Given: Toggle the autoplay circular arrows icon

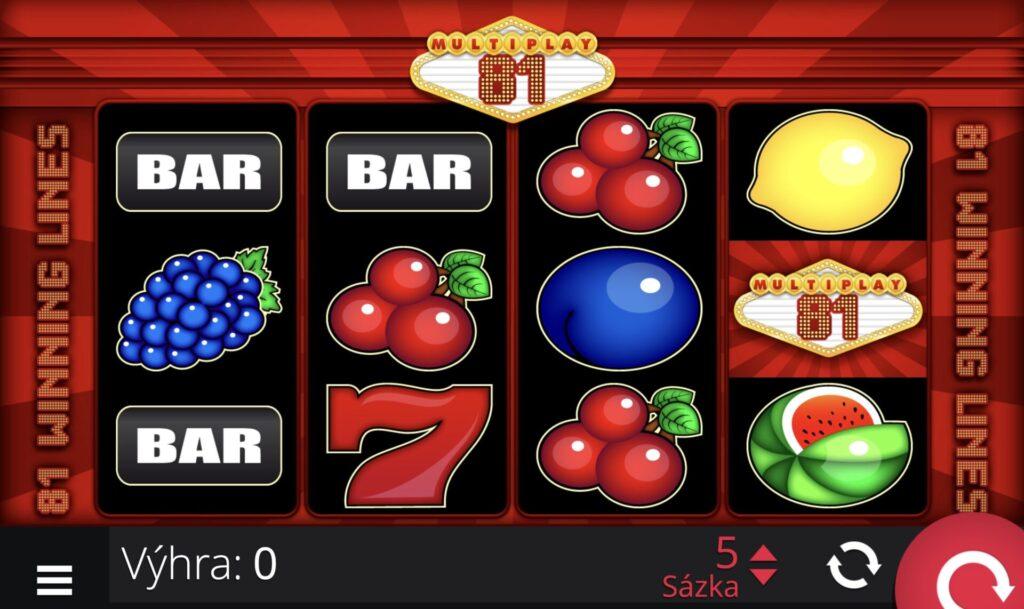Looking at the screenshot, I should 854,565.
